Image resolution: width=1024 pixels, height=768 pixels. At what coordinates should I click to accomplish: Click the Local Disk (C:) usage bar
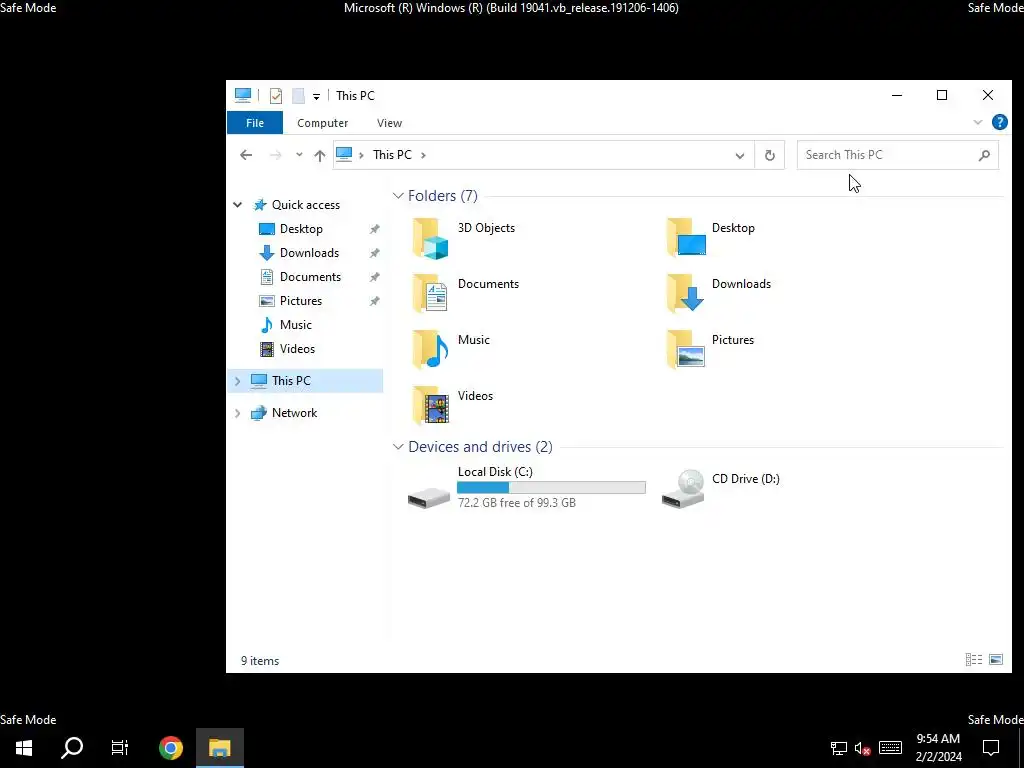[x=551, y=487]
